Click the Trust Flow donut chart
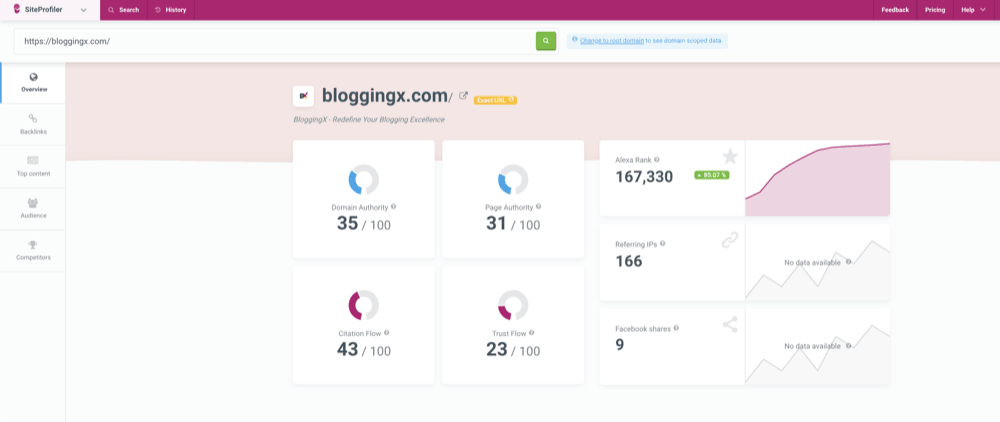 (x=513, y=305)
